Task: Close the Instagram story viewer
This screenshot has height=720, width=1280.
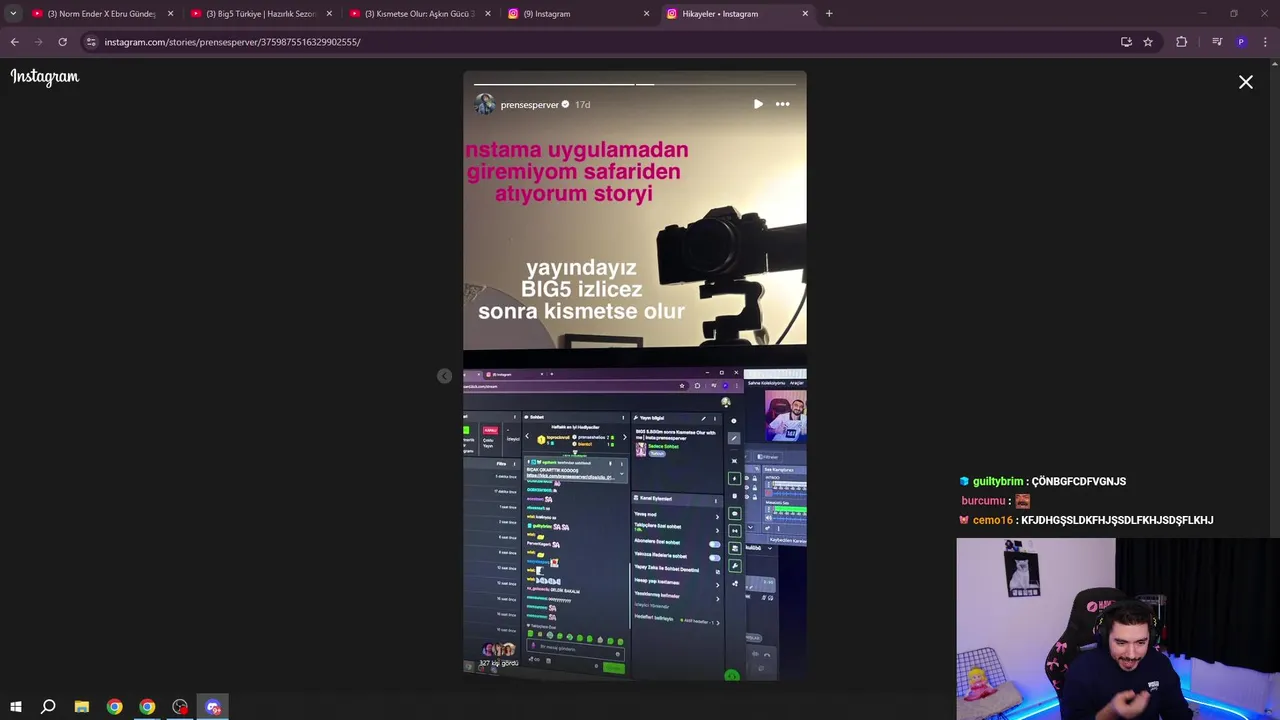Action: click(1246, 83)
